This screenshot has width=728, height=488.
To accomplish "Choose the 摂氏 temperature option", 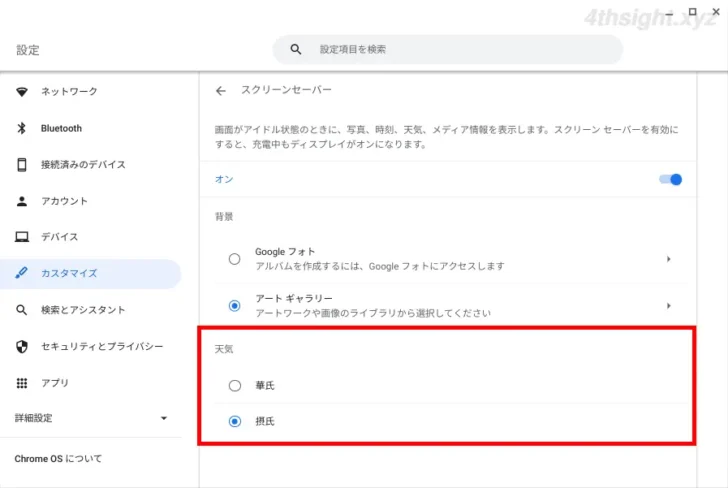I will coord(234,421).
